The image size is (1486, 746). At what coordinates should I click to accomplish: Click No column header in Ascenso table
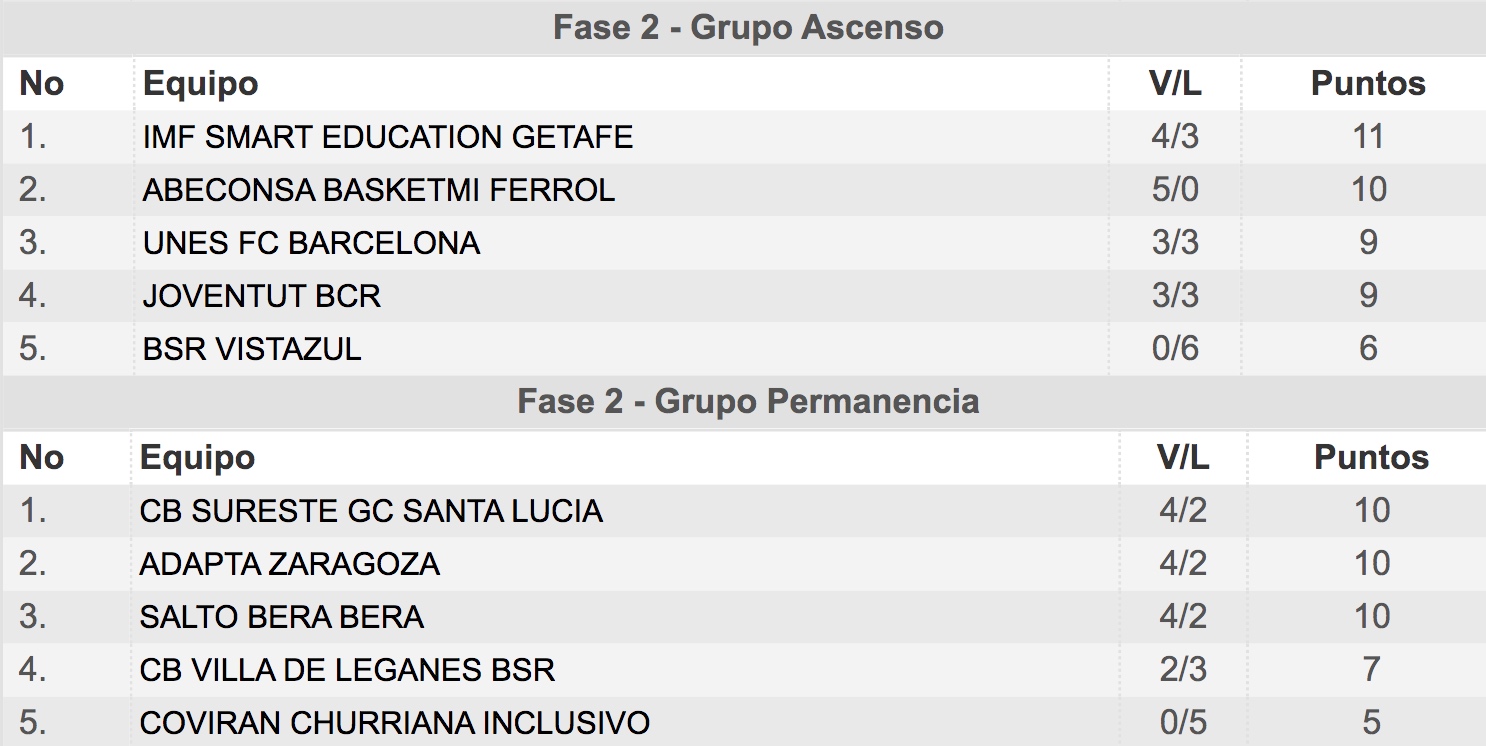[x=42, y=84]
